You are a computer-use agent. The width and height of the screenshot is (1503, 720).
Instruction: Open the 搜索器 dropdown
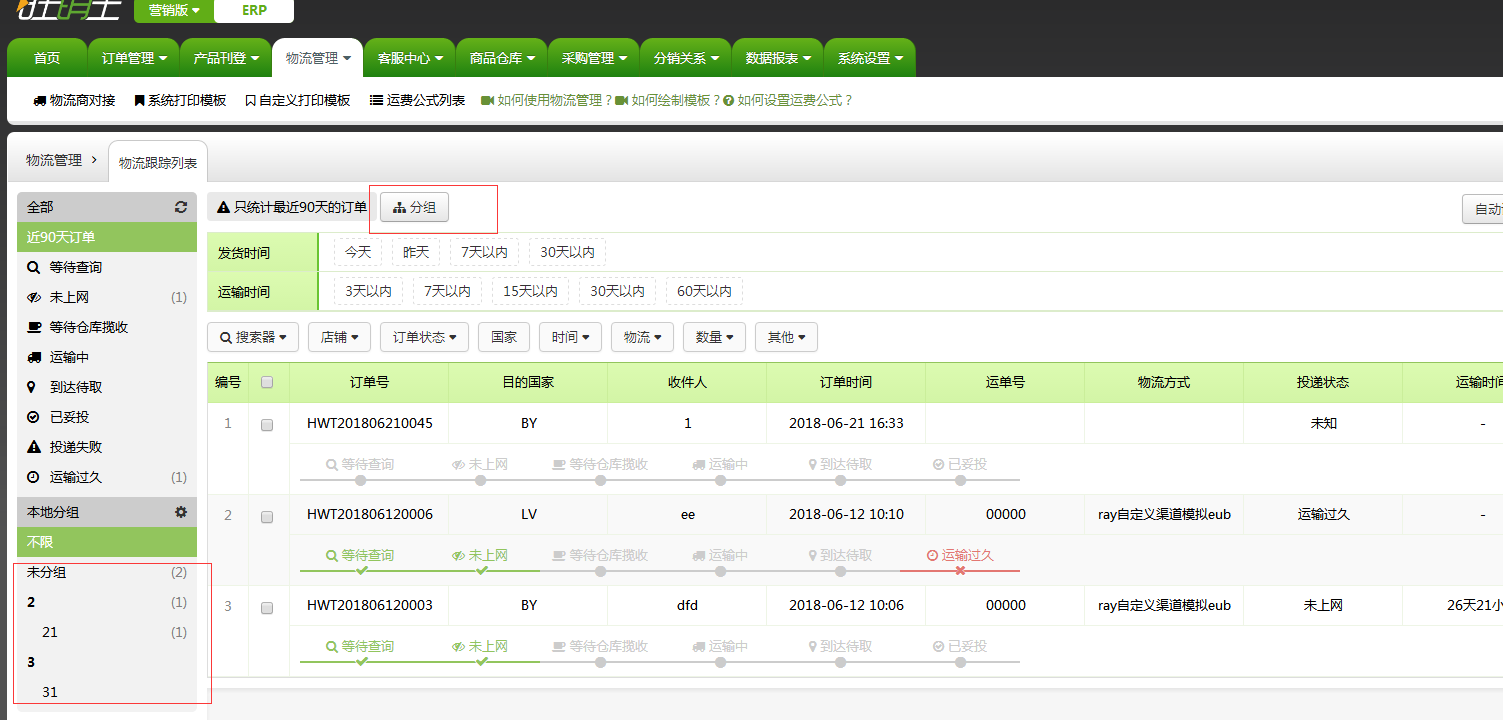(253, 337)
